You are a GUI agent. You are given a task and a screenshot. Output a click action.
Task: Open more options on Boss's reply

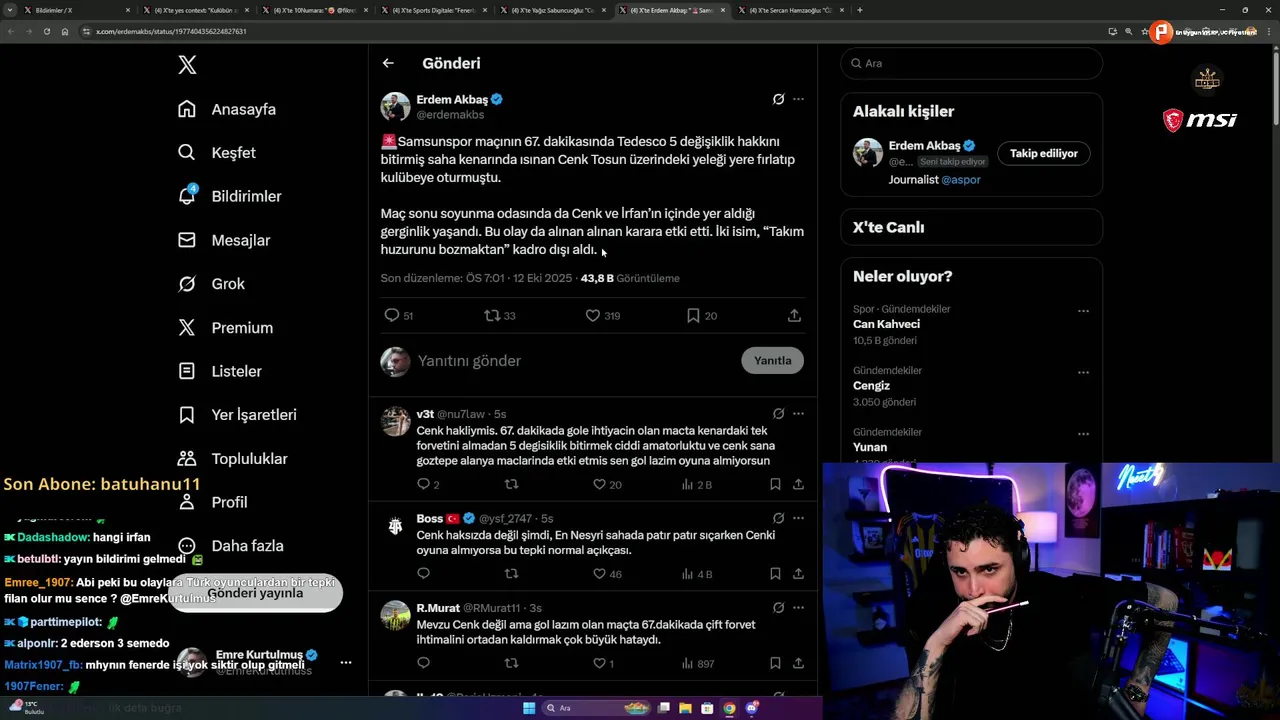tap(798, 518)
